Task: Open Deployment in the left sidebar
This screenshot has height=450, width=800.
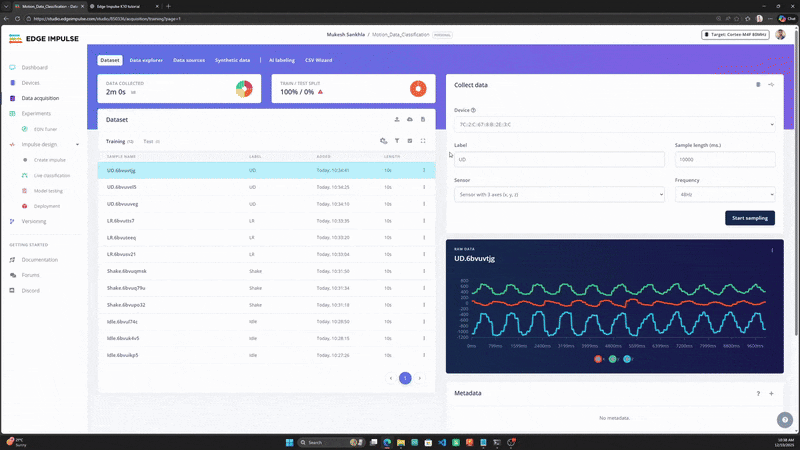Action: (x=46, y=206)
